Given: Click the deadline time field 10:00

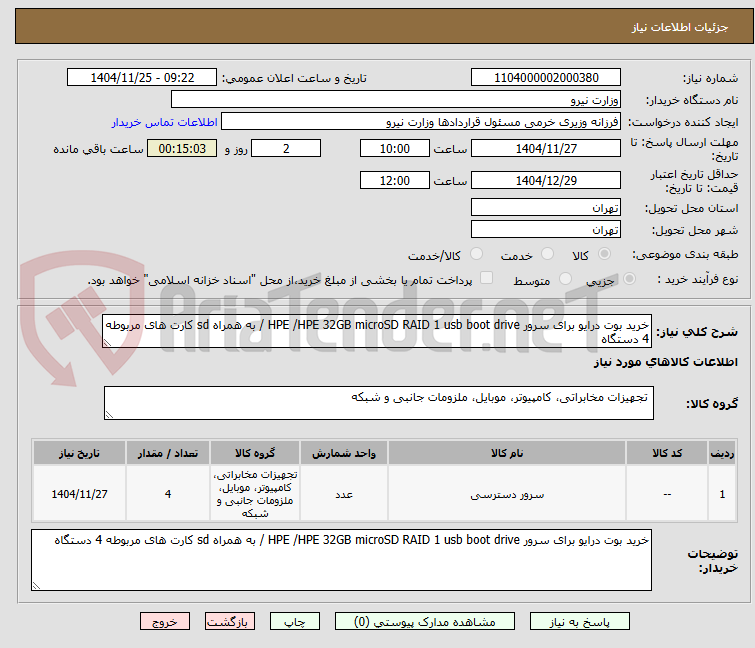Looking at the screenshot, I should [395, 148].
